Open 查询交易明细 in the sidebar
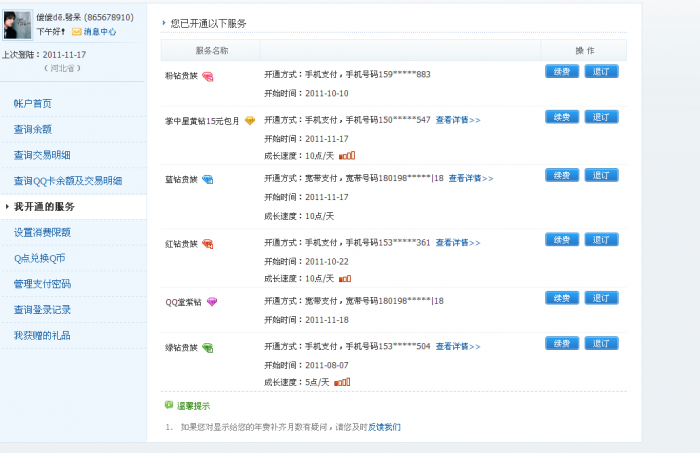 point(42,155)
